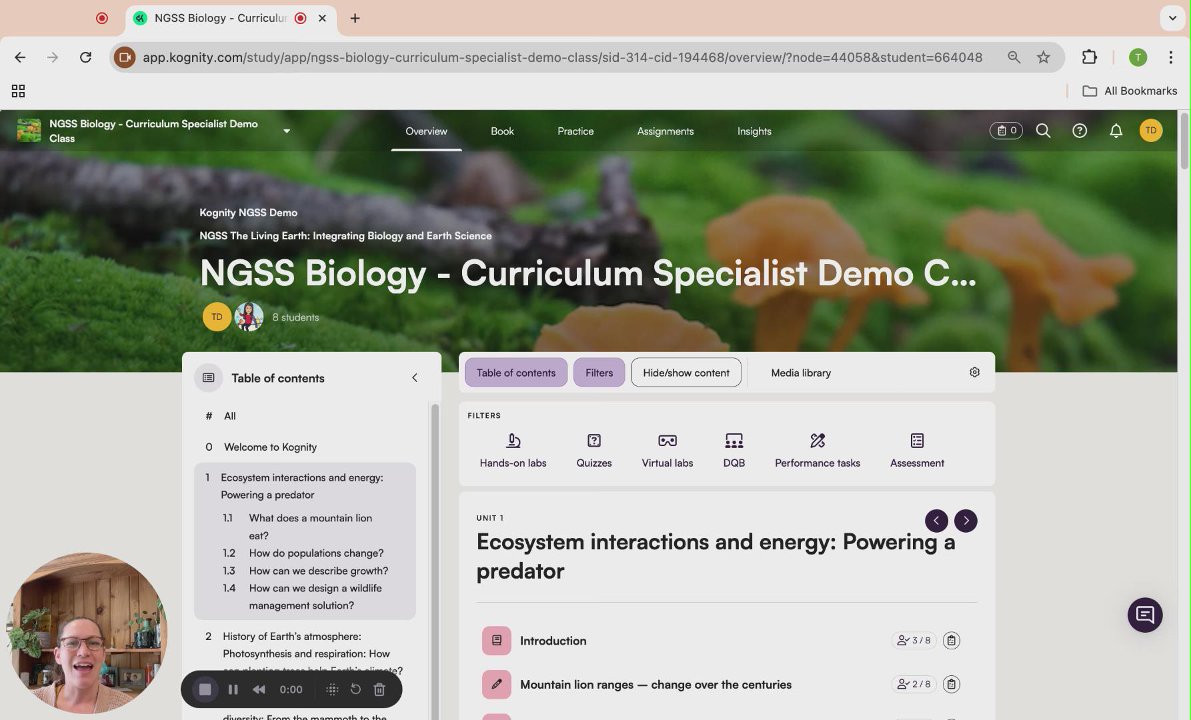
Task: Open the class switcher dropdown arrow
Action: (x=286, y=131)
